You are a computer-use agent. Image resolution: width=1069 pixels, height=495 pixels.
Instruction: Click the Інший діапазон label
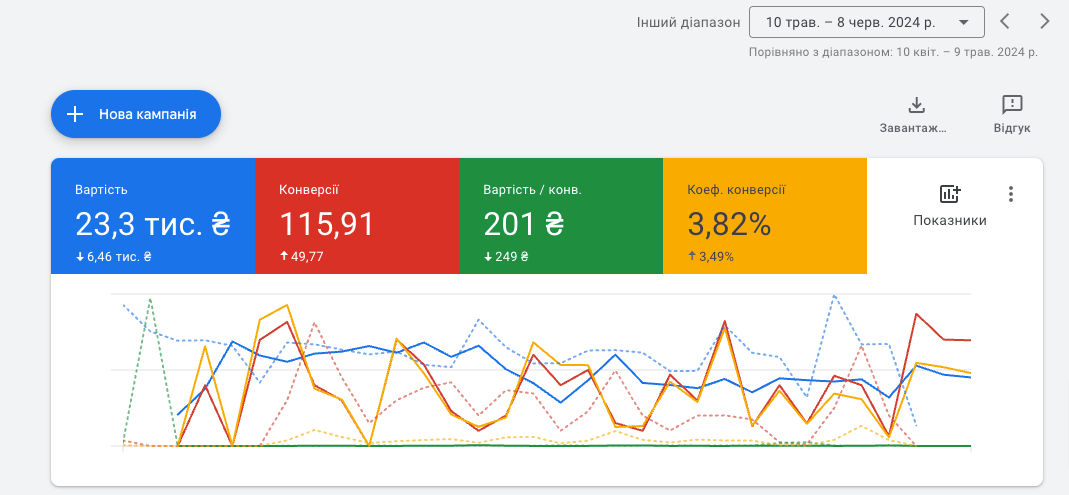[x=688, y=22]
